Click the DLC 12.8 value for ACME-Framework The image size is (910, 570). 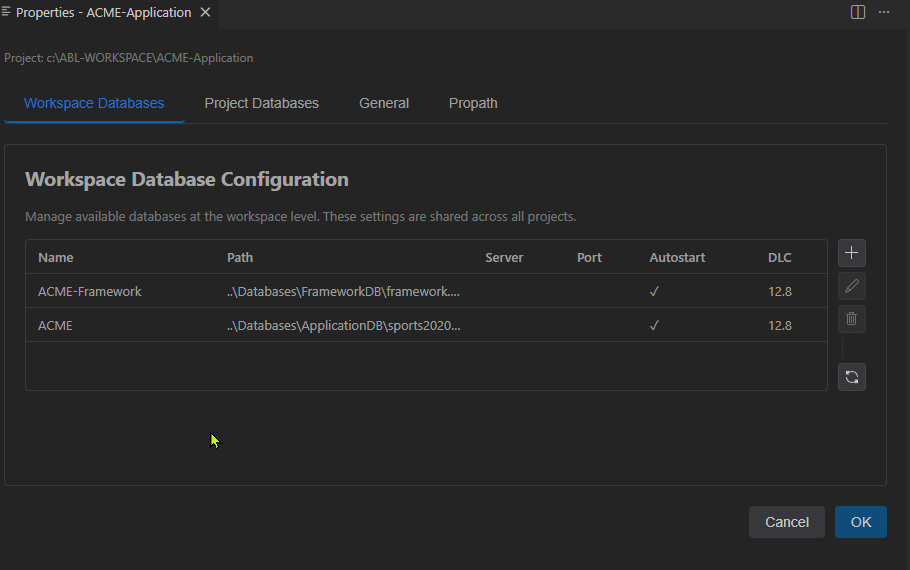780,291
